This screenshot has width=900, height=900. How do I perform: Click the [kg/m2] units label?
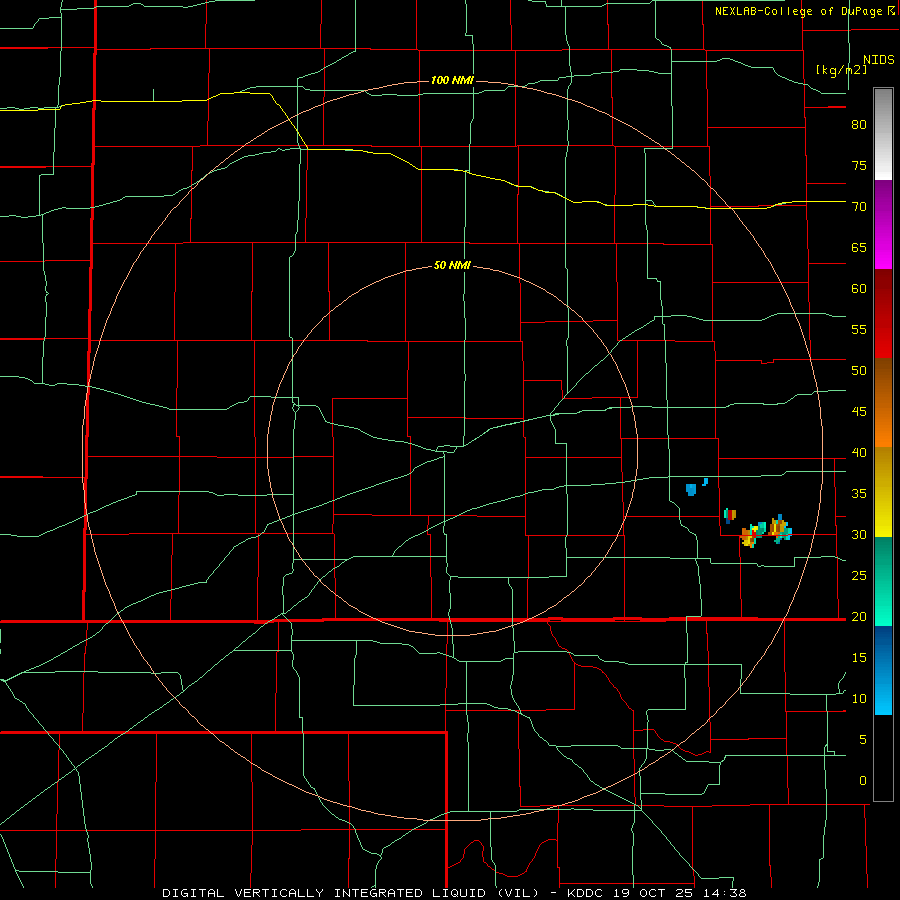click(841, 70)
